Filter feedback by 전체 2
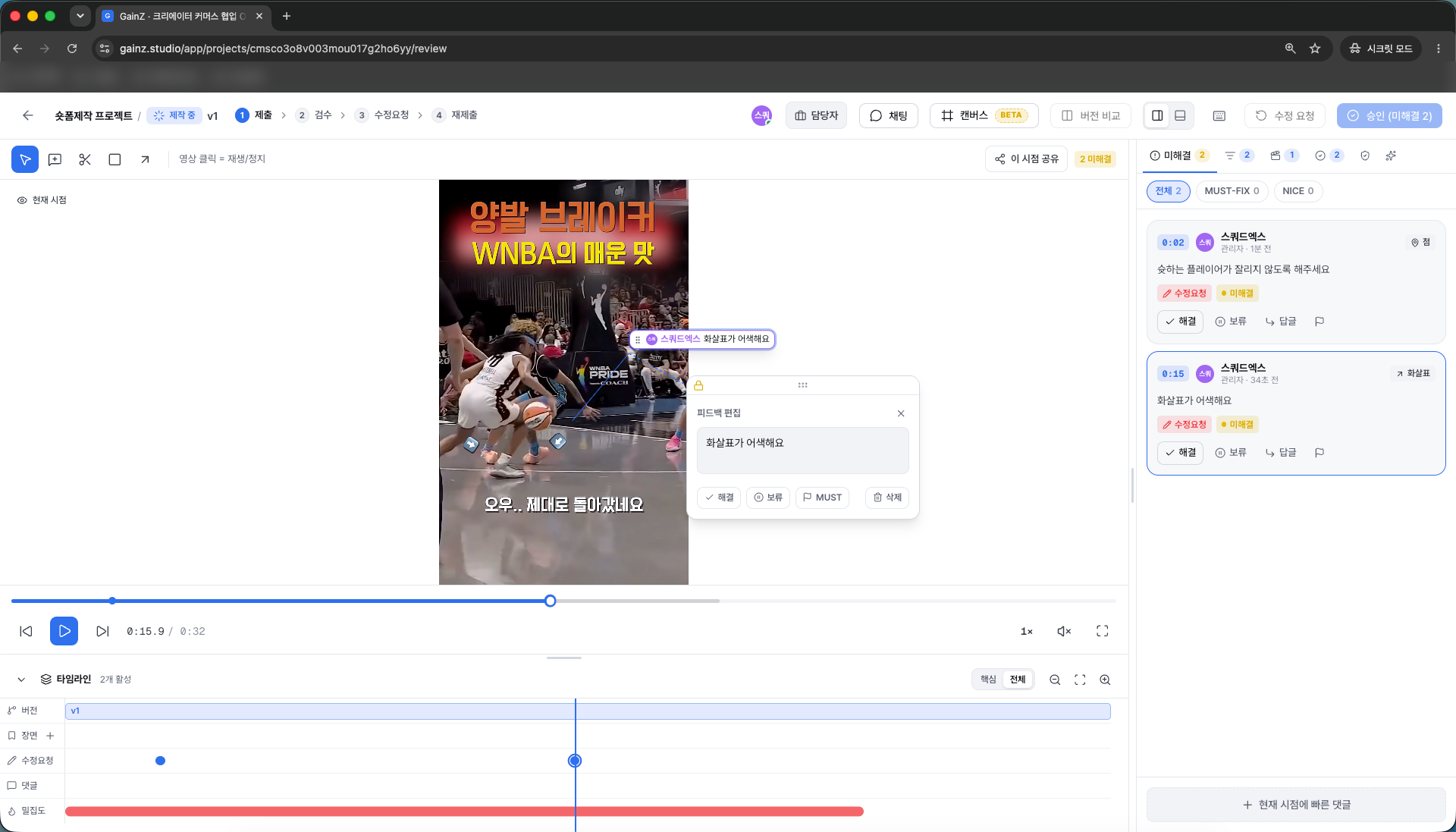Viewport: 1456px width, 832px height. pyautogui.click(x=1169, y=191)
